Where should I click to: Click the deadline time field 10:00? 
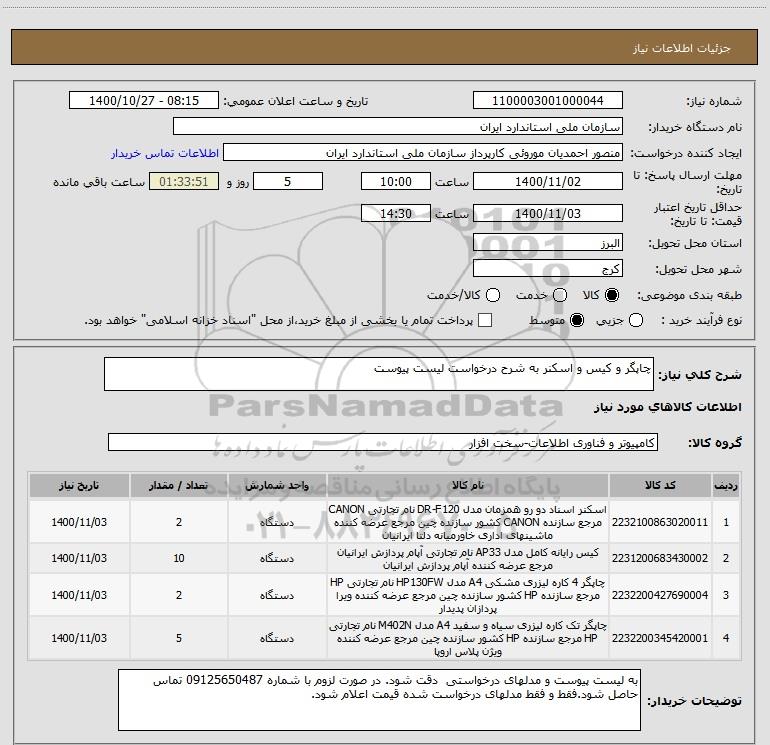click(x=396, y=181)
